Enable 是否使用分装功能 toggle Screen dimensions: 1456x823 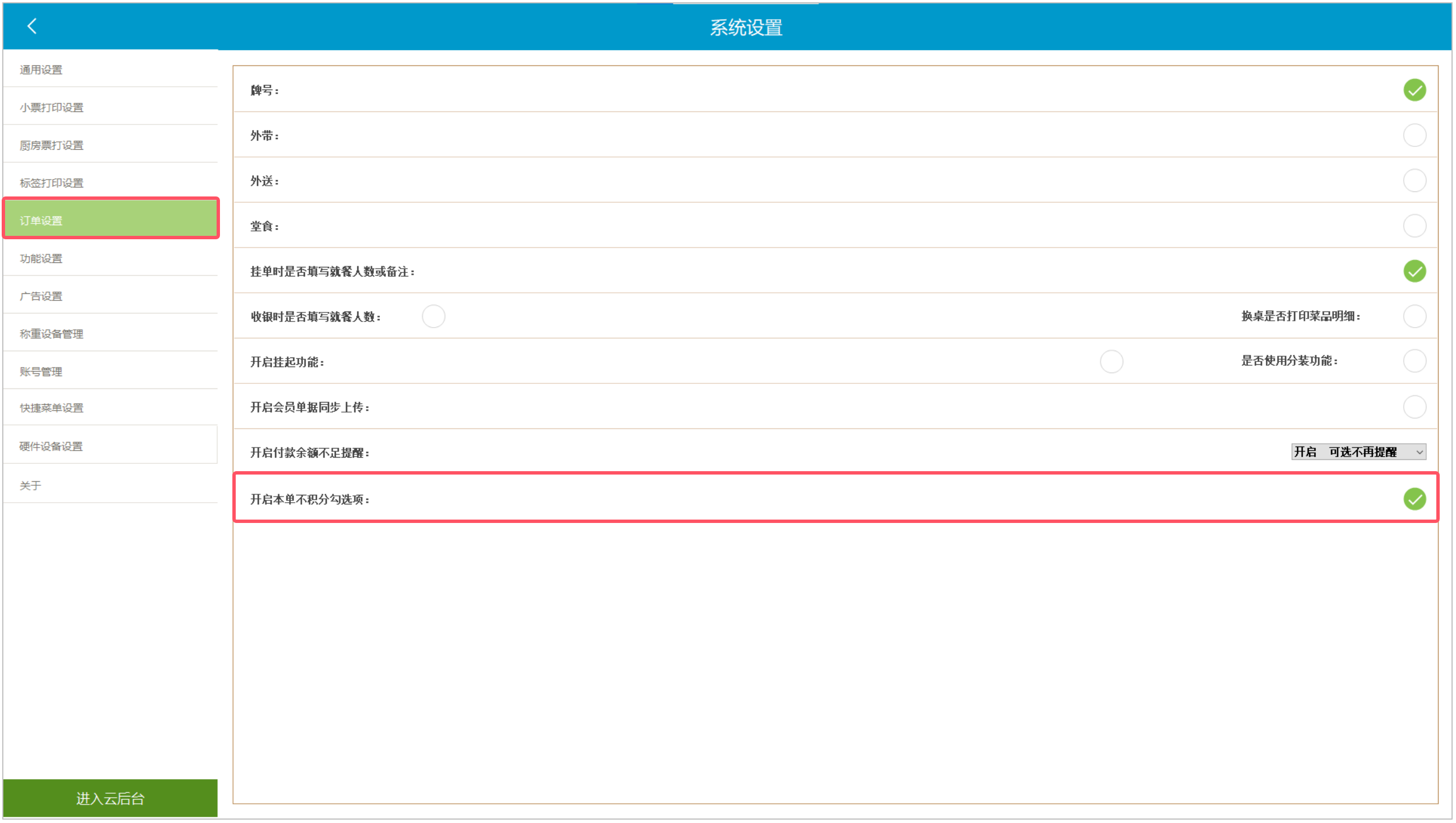pos(1414,361)
